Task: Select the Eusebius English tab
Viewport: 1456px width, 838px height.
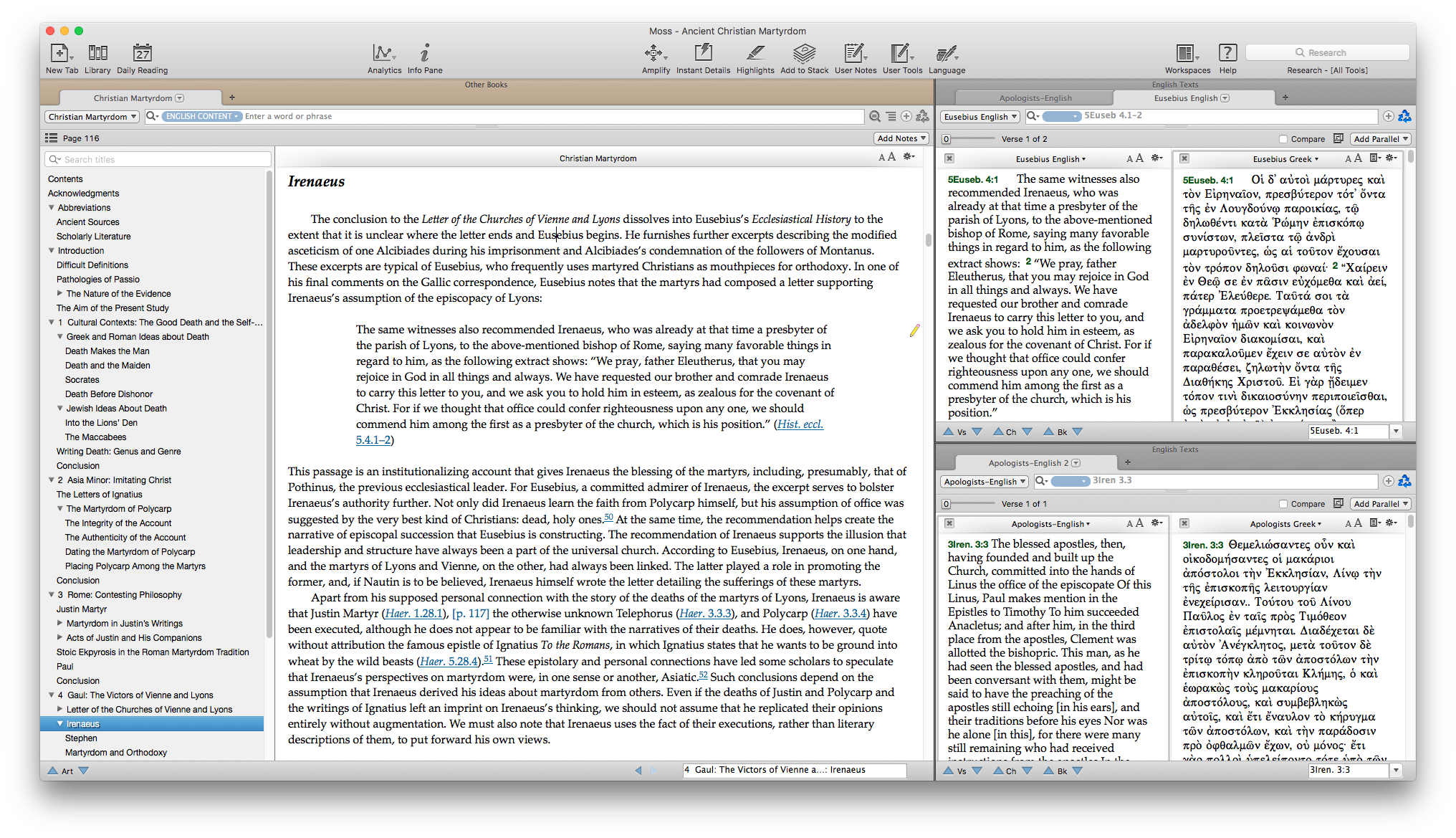Action: [x=1192, y=98]
